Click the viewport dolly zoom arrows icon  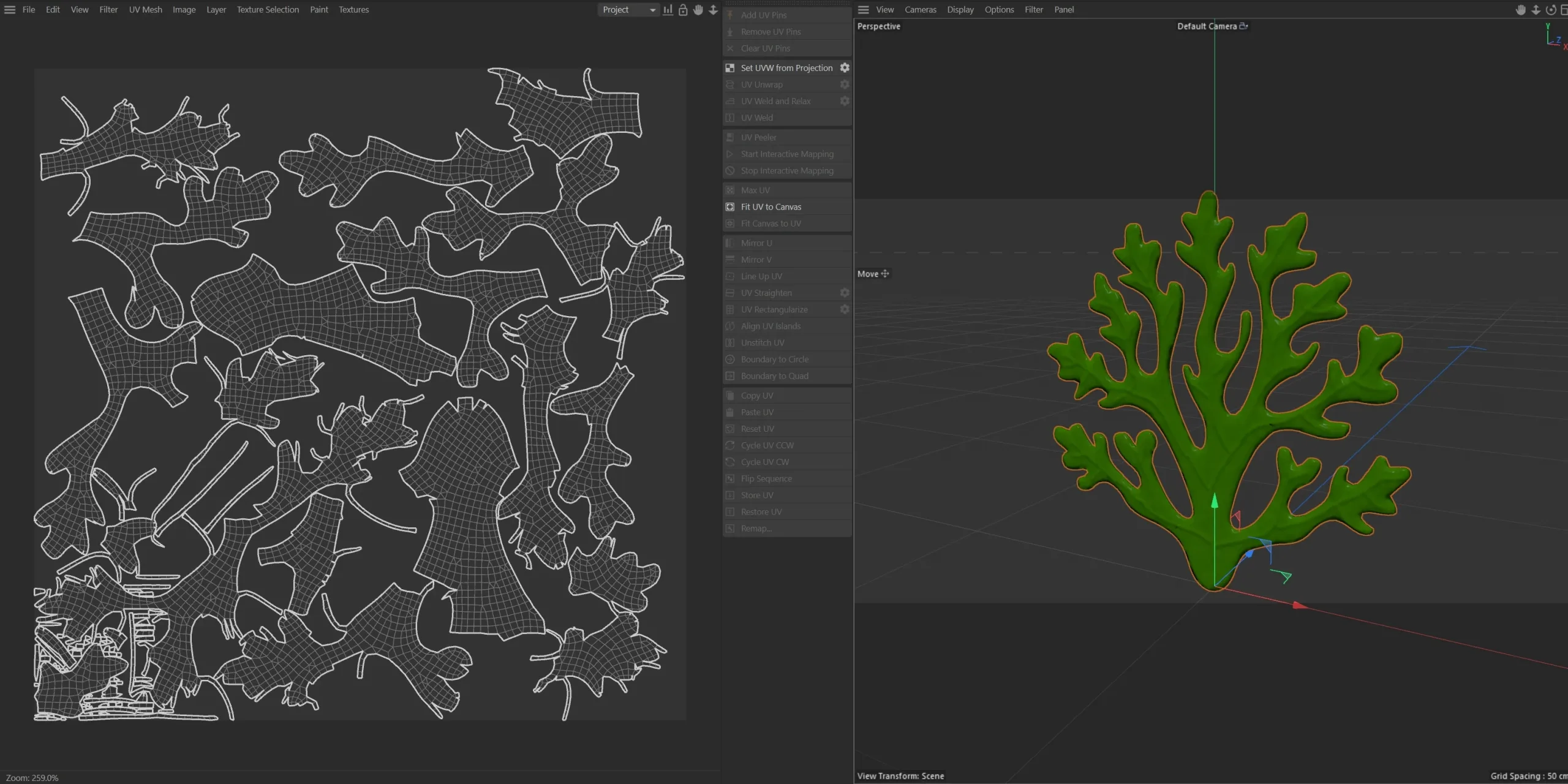(x=1536, y=10)
